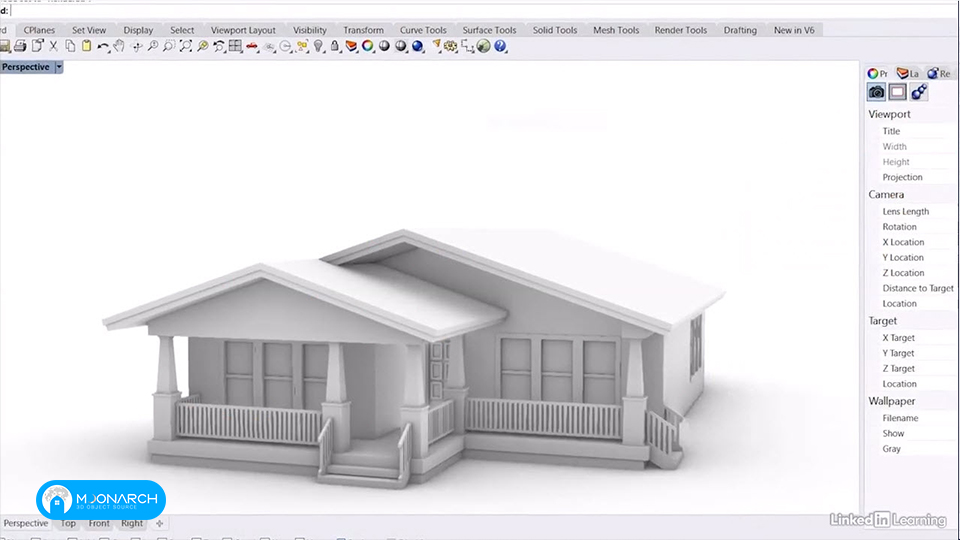Click the camera View properties icon
Viewport: 960px width, 540px height.
point(876,92)
